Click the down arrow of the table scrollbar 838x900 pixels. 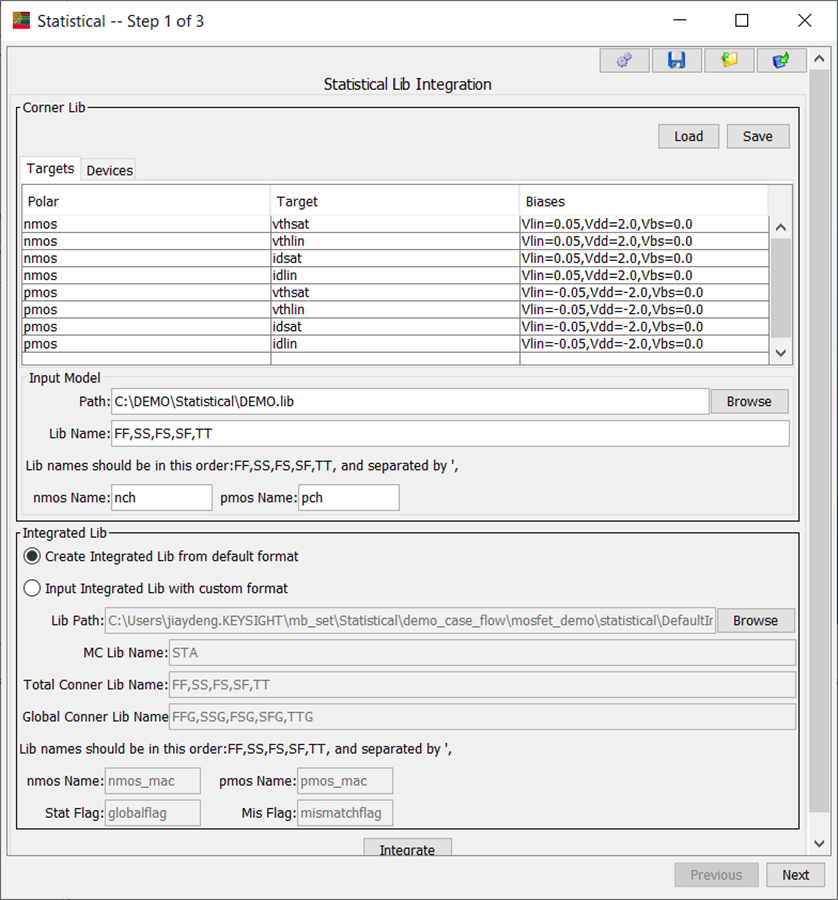pyautogui.click(x=781, y=353)
